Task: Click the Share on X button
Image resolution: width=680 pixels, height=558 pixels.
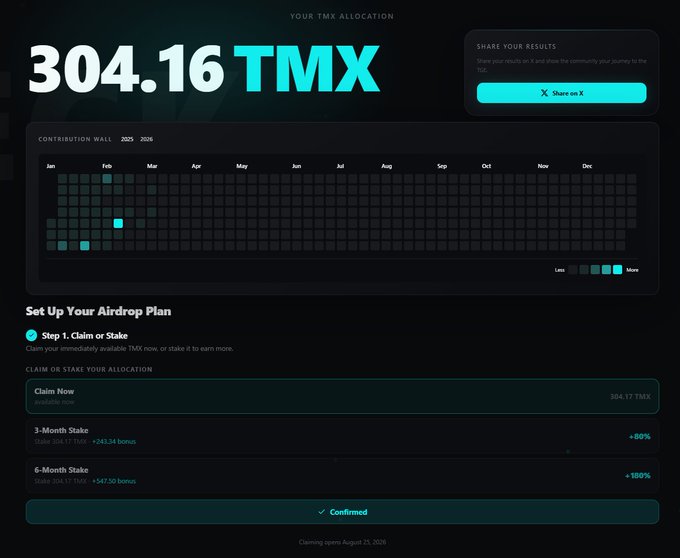Action: pyautogui.click(x=561, y=93)
